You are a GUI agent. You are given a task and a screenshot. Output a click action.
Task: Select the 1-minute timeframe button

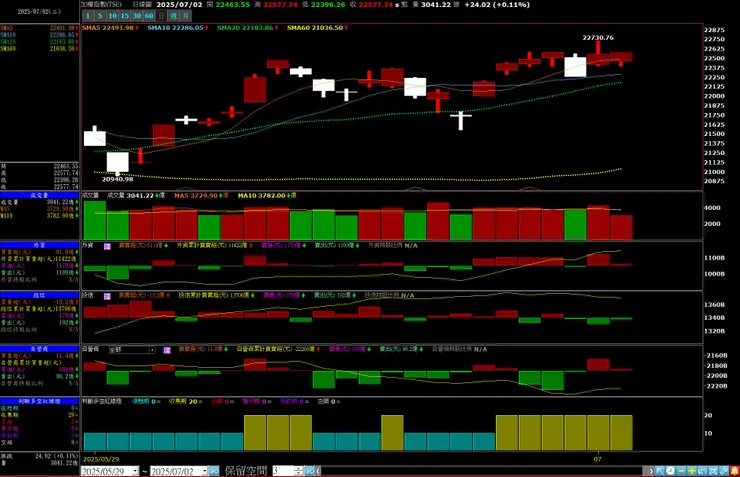[x=88, y=16]
